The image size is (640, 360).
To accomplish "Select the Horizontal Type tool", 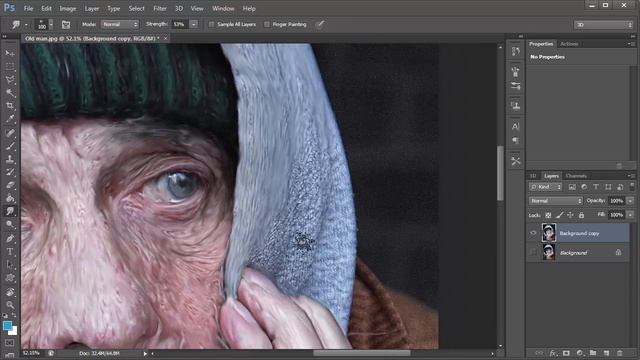I will (10, 251).
